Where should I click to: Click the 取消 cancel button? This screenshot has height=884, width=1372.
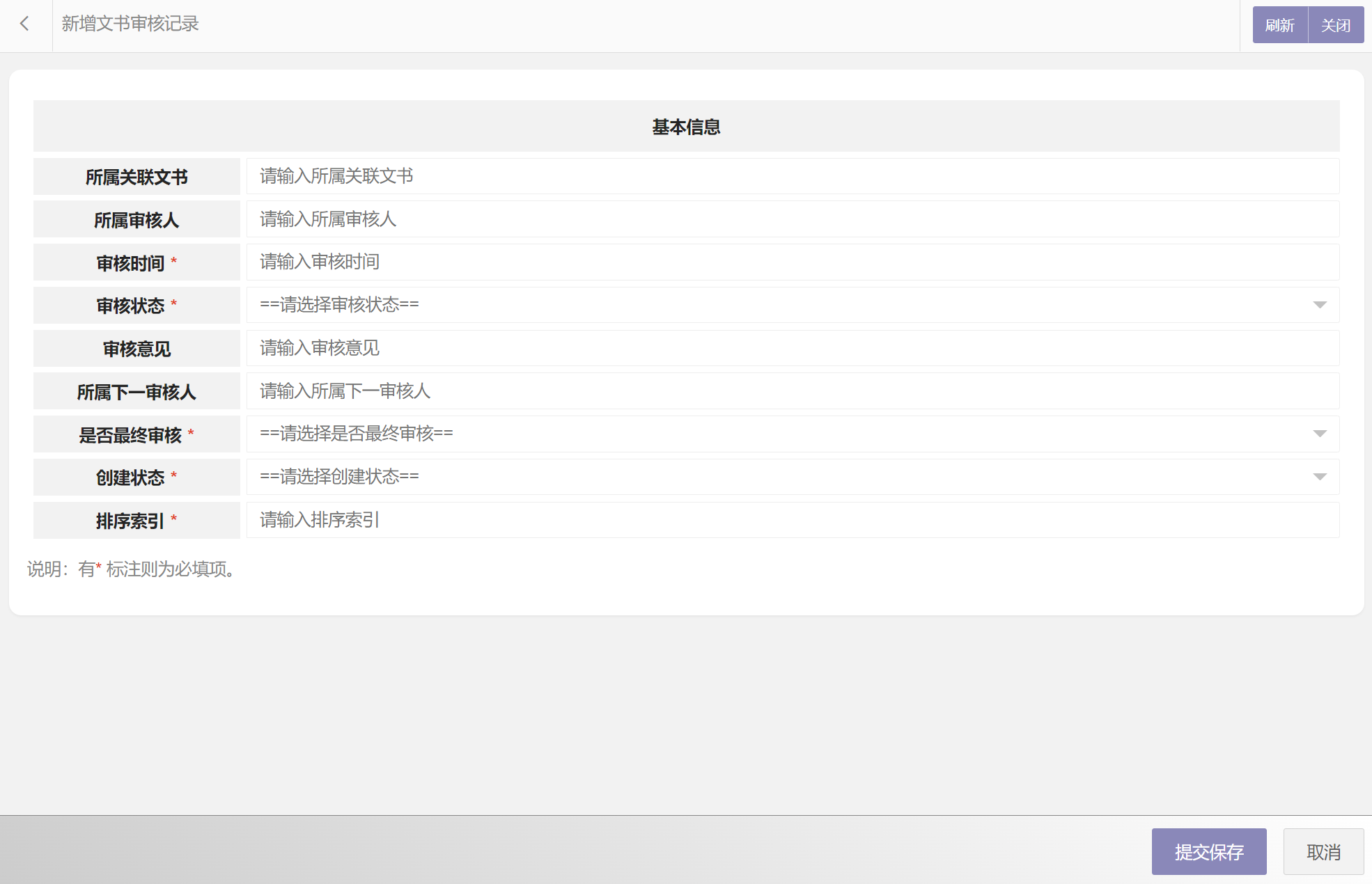click(1323, 851)
